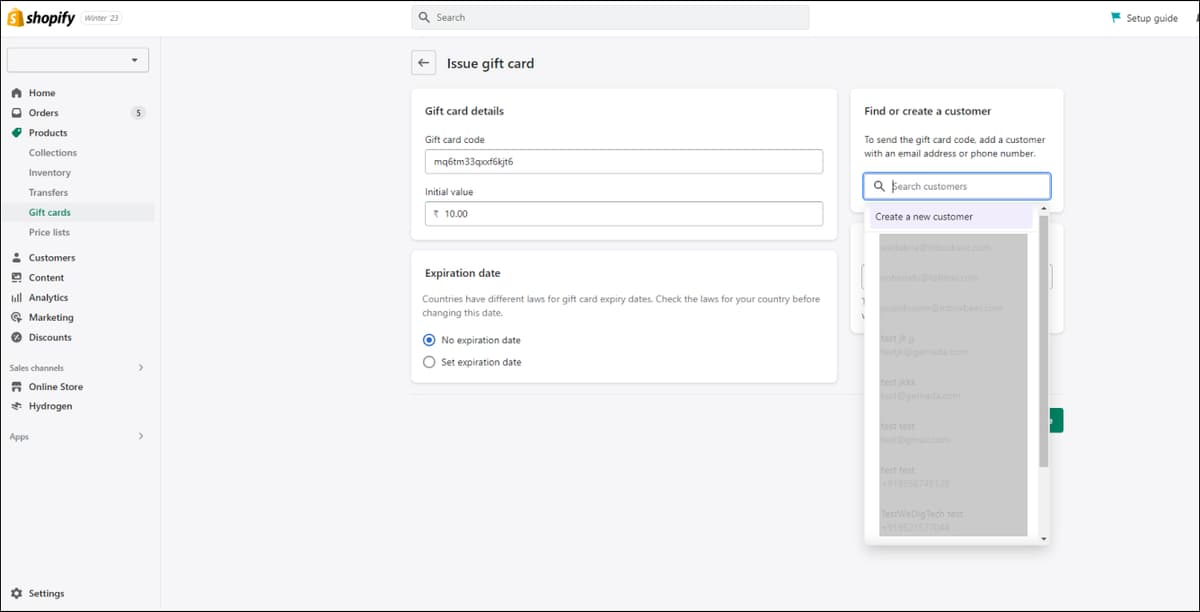1200x612 pixels.
Task: Click the Shopify logo
Action: click(x=42, y=18)
